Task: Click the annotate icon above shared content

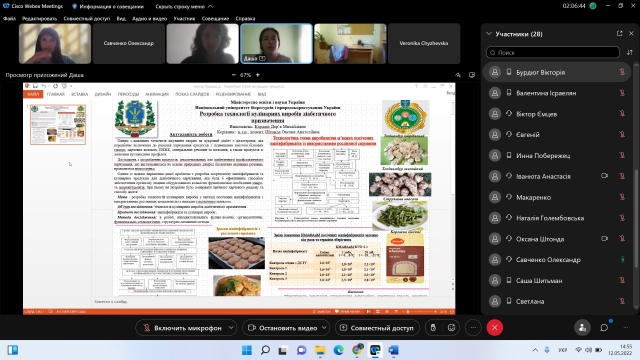Action: point(458,75)
